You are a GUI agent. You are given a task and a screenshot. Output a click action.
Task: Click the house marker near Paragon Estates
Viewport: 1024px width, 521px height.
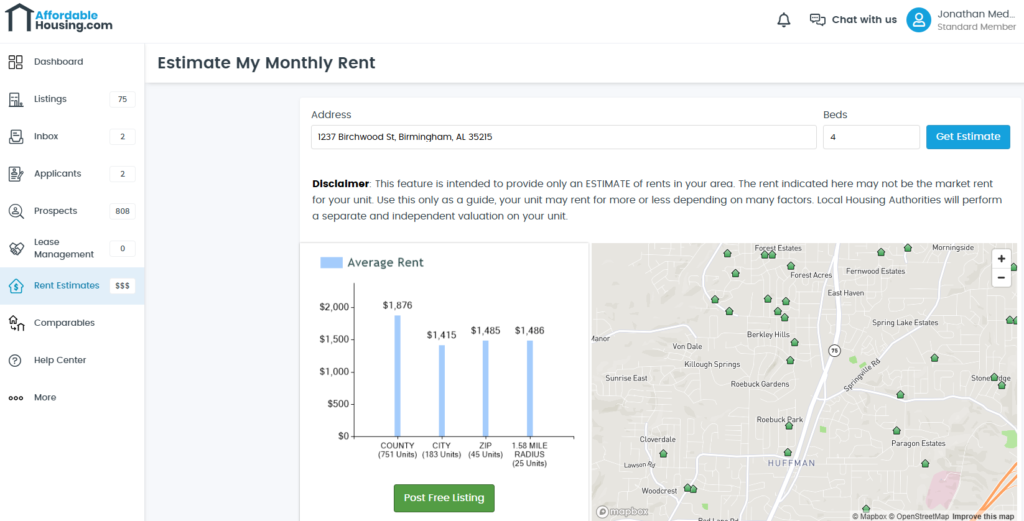[897, 430]
